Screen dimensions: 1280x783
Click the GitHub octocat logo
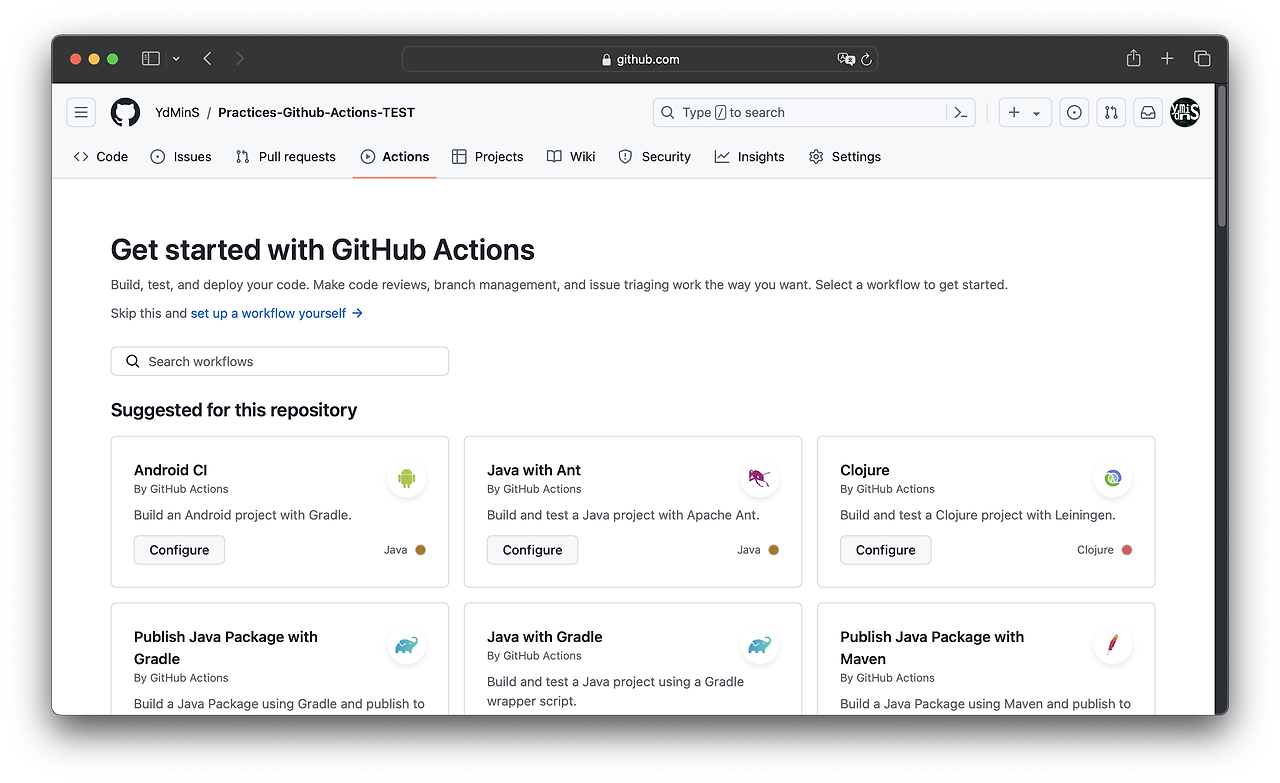(124, 112)
